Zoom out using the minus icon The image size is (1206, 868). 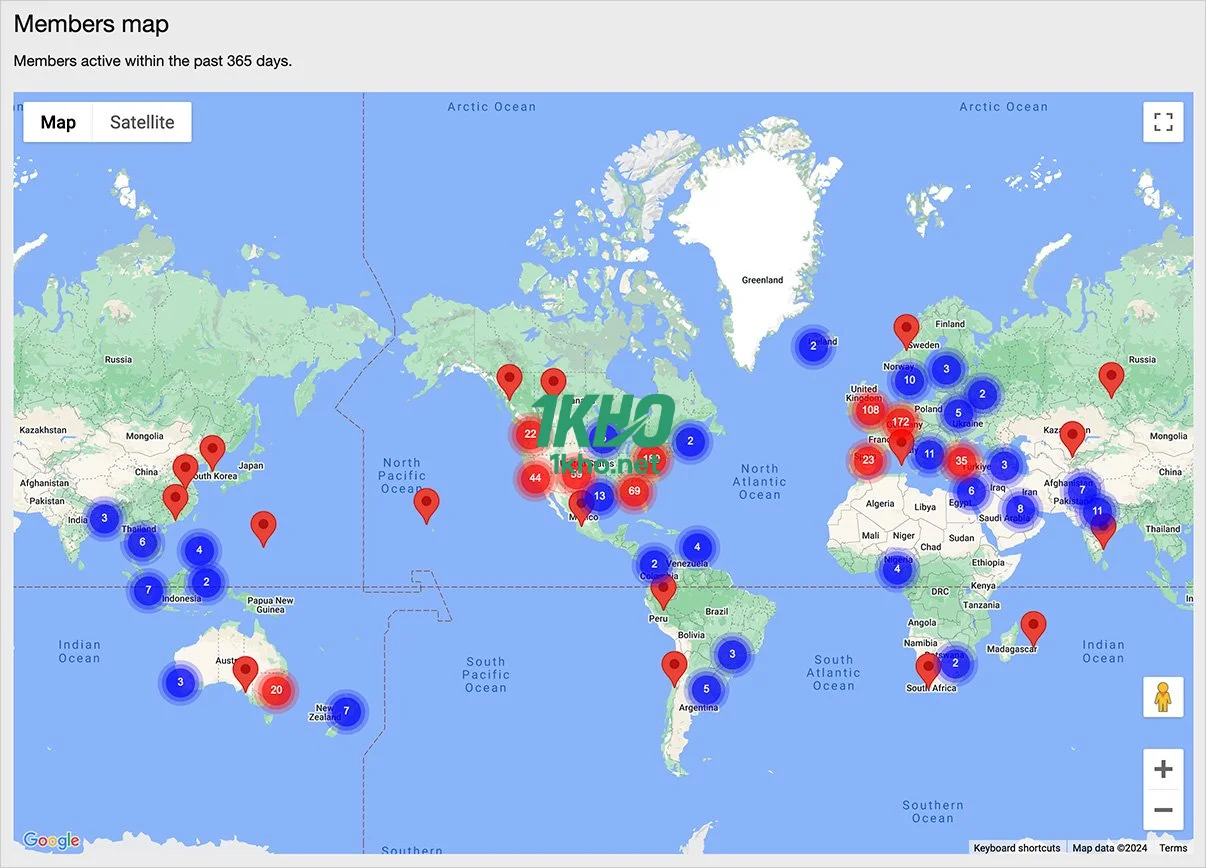point(1163,810)
